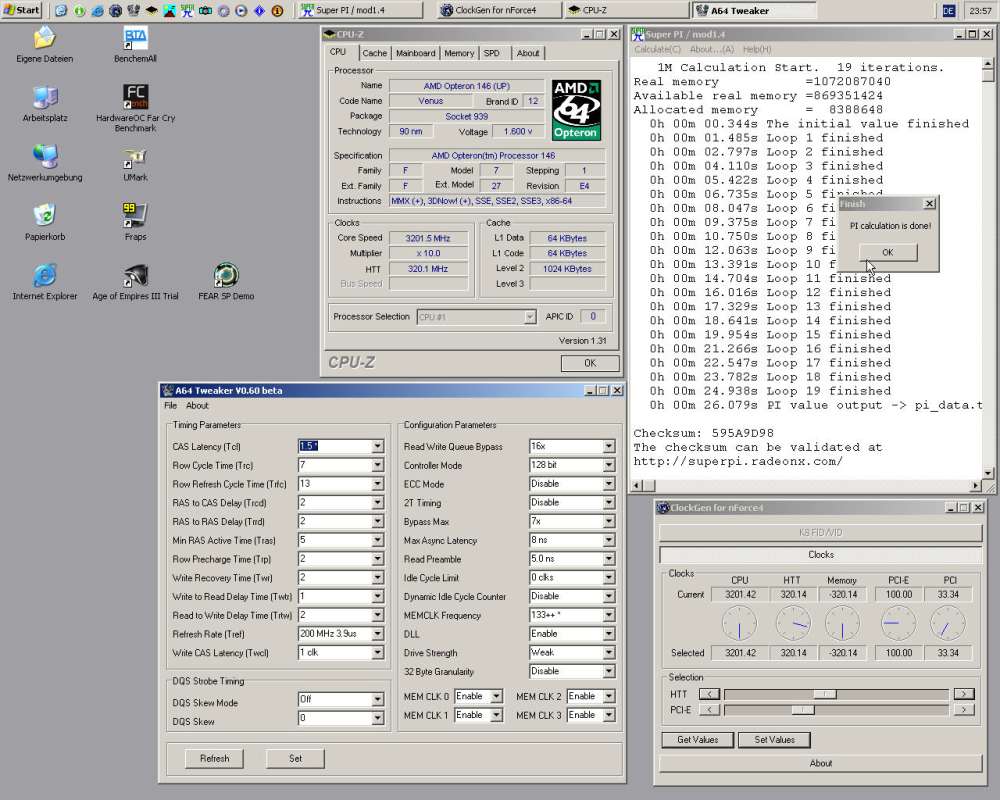Click the PCI-E slider thumb in ClockGen
The width and height of the screenshot is (1000, 800).
[802, 709]
